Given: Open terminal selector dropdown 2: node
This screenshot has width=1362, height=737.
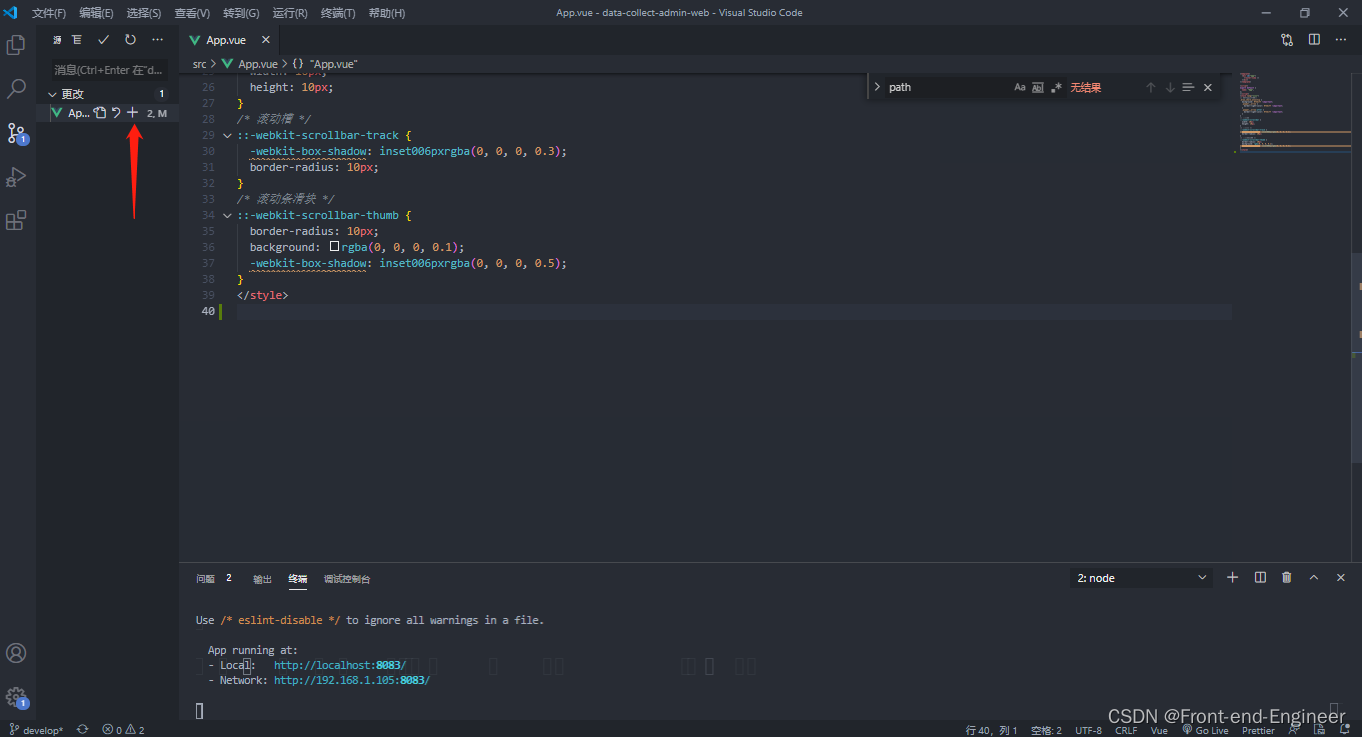Looking at the screenshot, I should click(1141, 578).
